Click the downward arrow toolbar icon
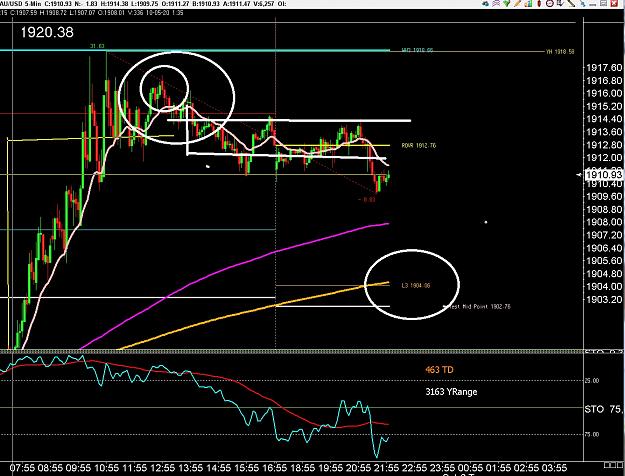The height and width of the screenshot is (476, 625). (x=560, y=3)
